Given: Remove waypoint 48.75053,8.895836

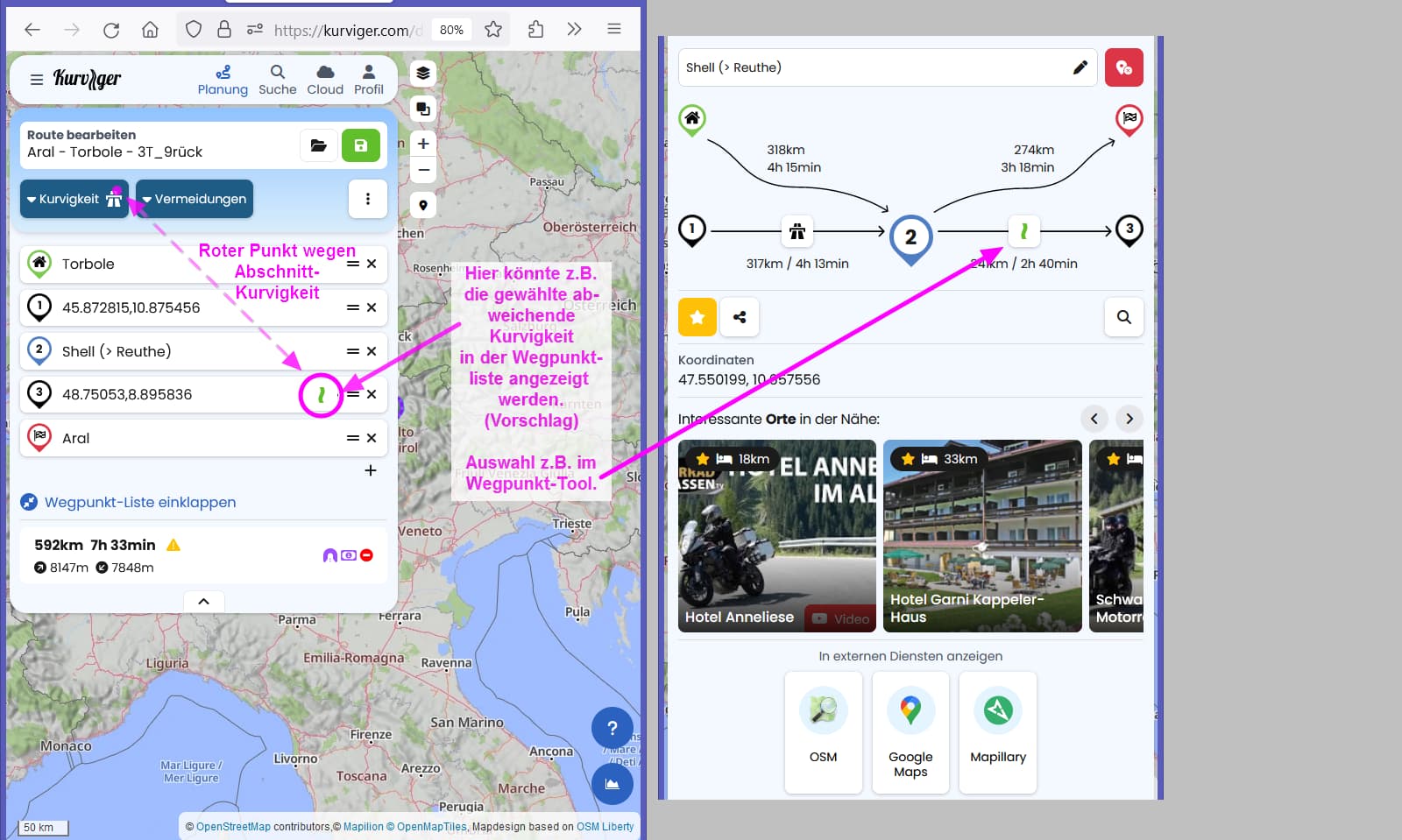Looking at the screenshot, I should 372,394.
